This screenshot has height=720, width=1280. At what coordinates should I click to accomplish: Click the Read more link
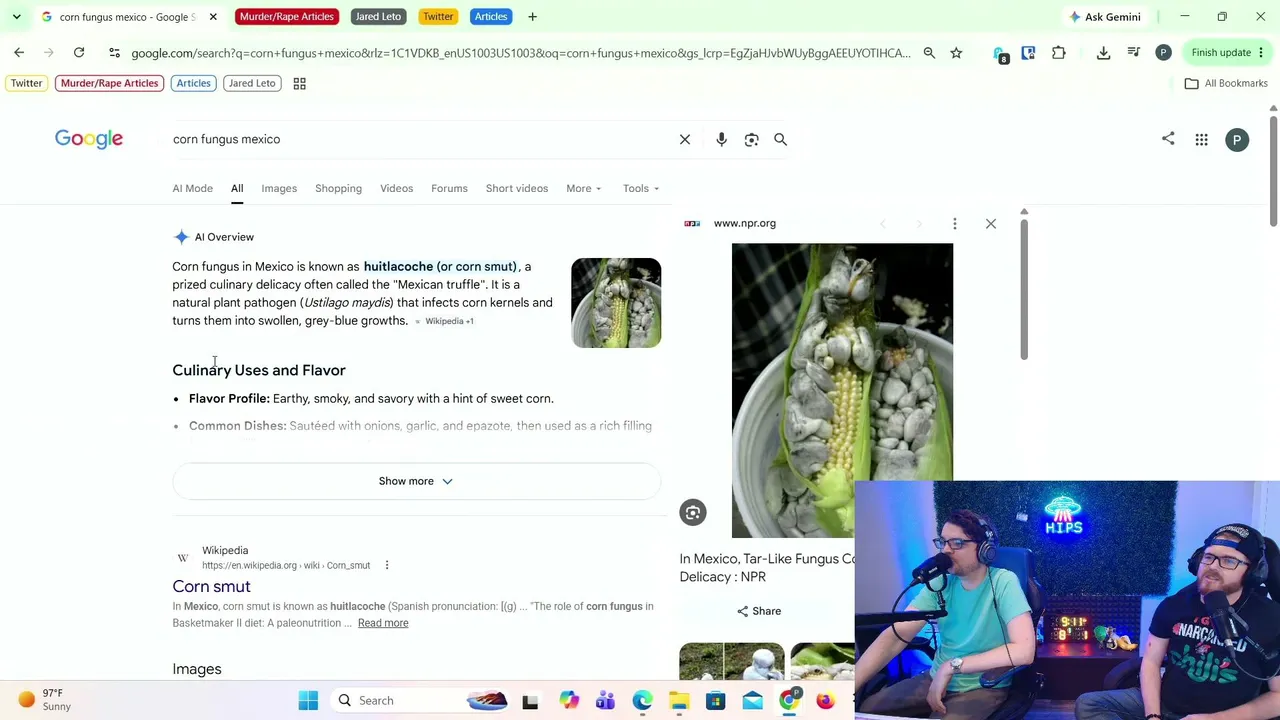coord(383,623)
